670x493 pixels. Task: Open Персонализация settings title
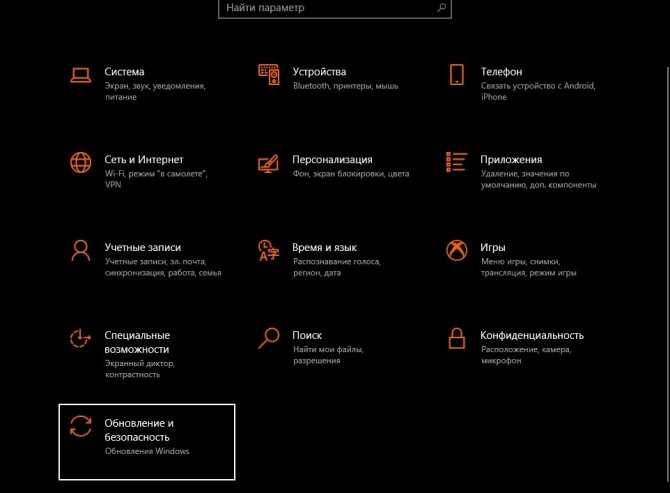click(332, 160)
